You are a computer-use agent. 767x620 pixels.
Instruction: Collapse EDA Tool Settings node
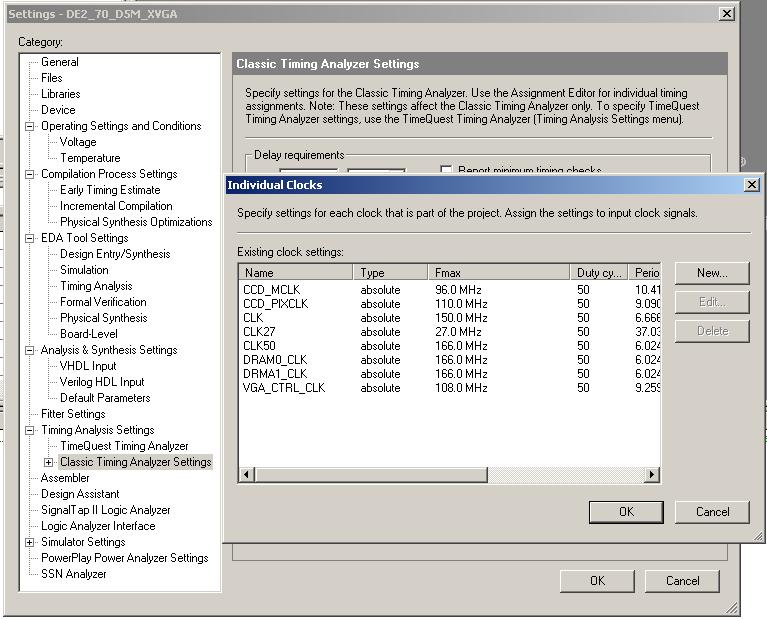(30, 238)
